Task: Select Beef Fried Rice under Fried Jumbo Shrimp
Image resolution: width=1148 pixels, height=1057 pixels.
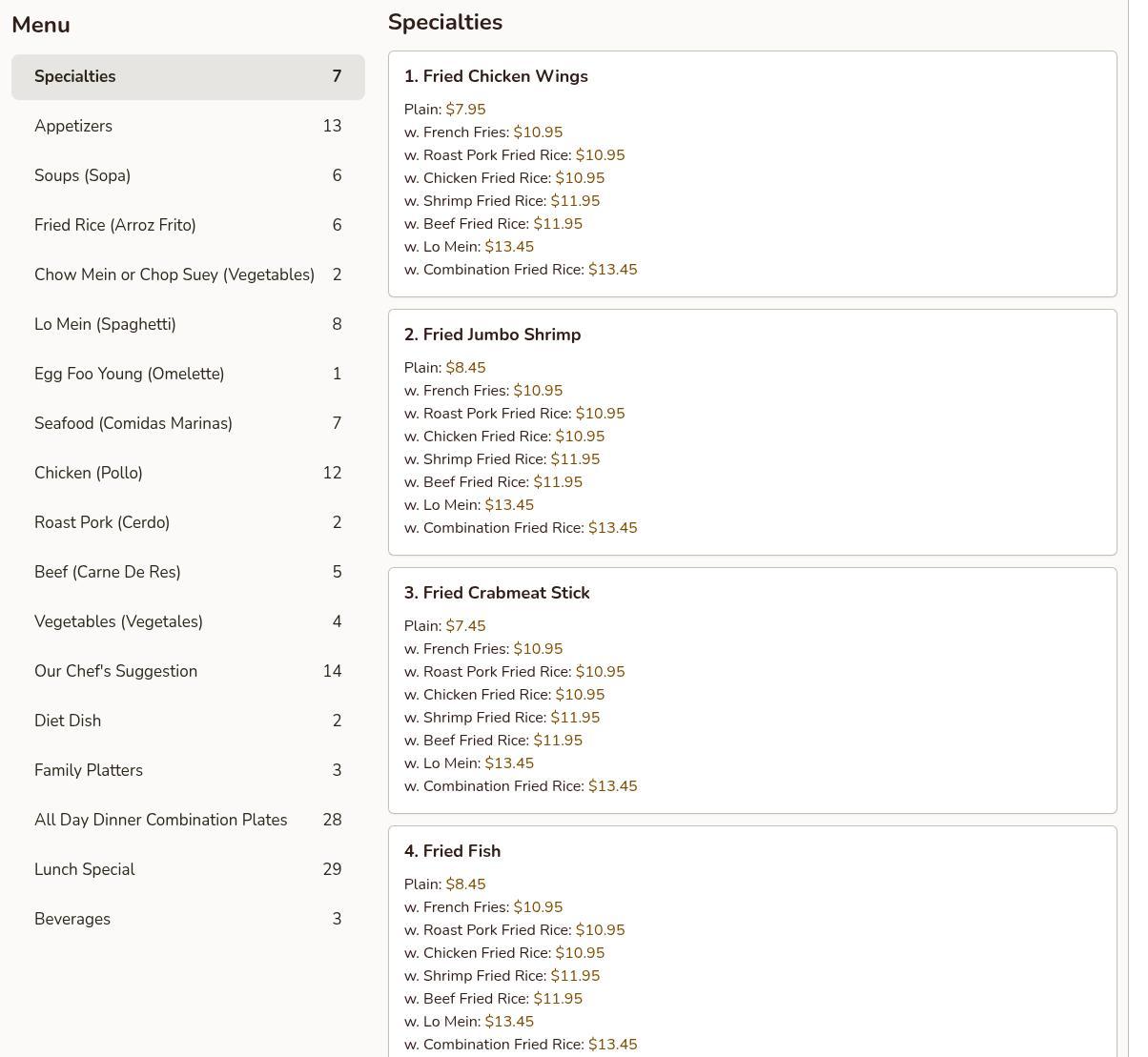Action: [x=493, y=482]
